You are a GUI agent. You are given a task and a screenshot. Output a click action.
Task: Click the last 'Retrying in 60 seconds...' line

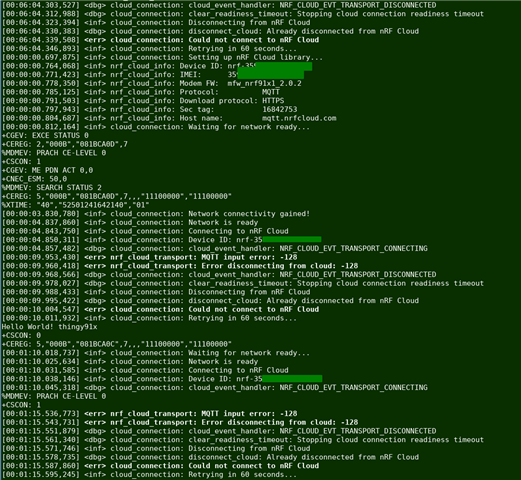149,475
